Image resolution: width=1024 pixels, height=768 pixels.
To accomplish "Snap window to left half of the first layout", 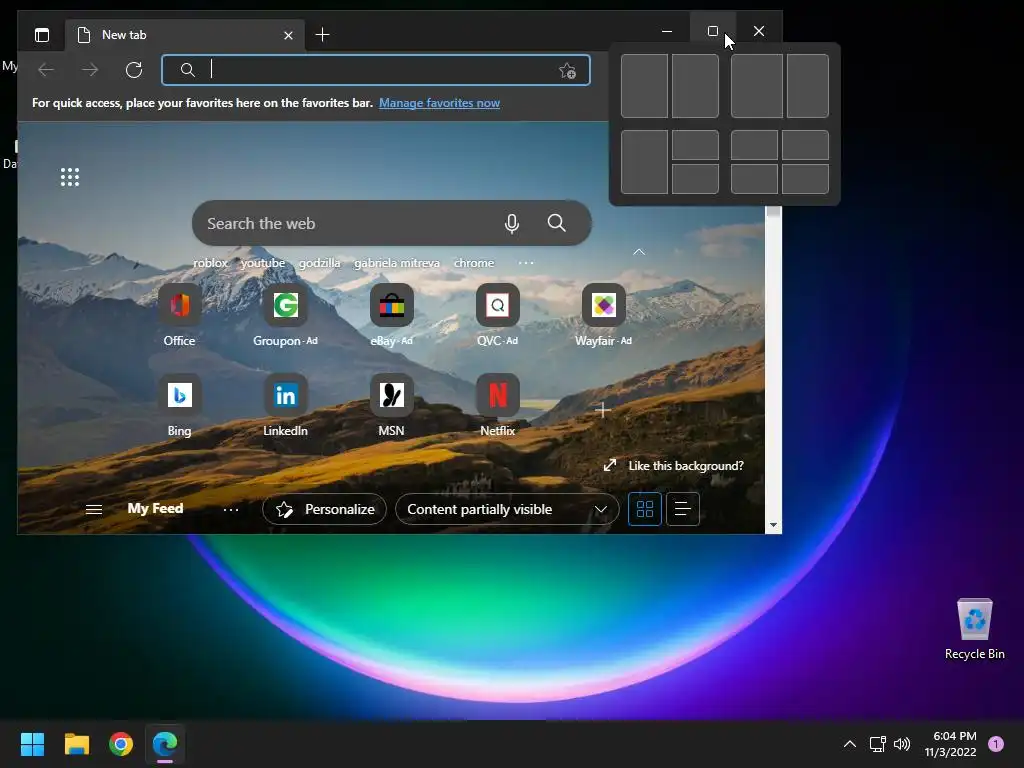I will [644, 86].
